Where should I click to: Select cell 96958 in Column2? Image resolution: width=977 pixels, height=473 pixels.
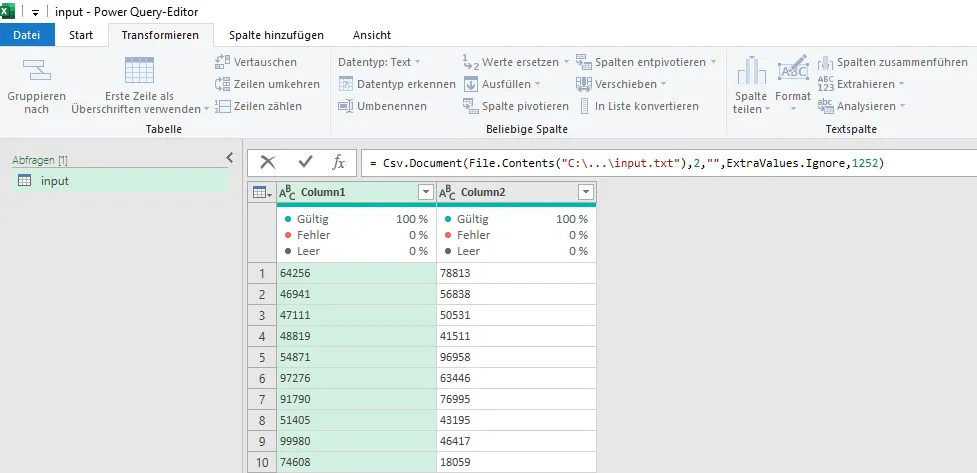[x=516, y=357]
